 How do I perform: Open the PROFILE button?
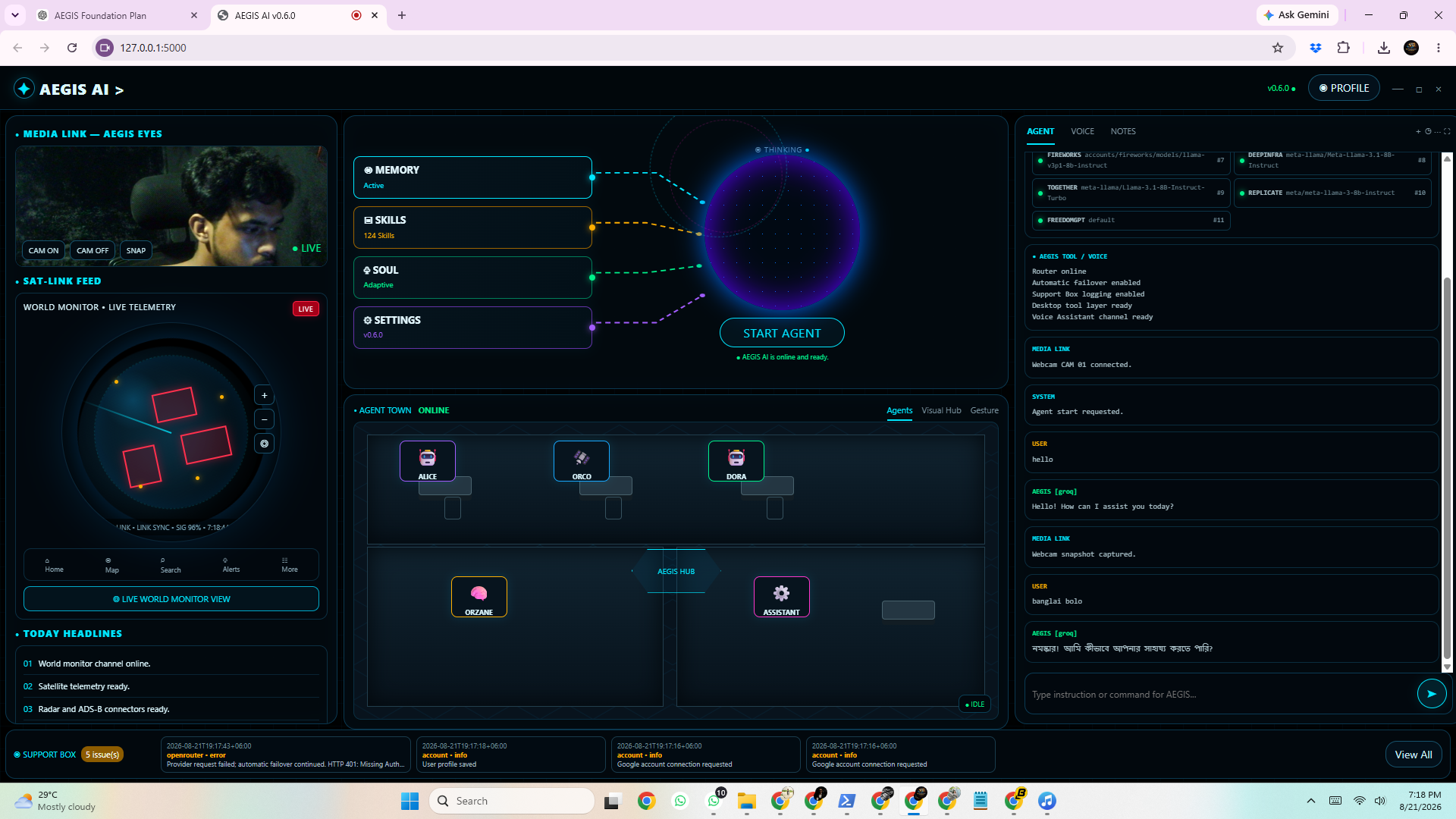coord(1344,88)
